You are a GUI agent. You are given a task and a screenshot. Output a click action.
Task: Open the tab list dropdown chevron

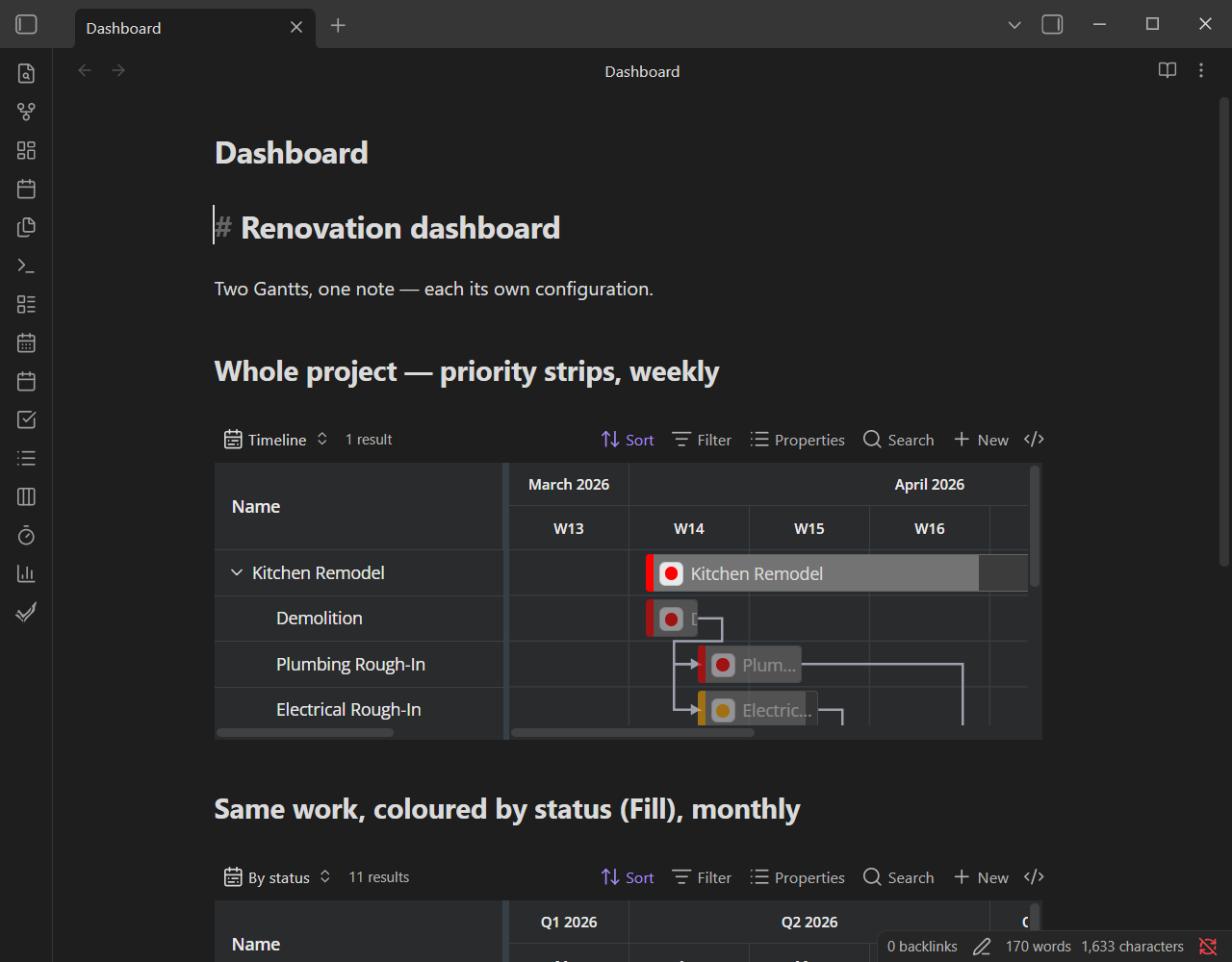point(1014,25)
